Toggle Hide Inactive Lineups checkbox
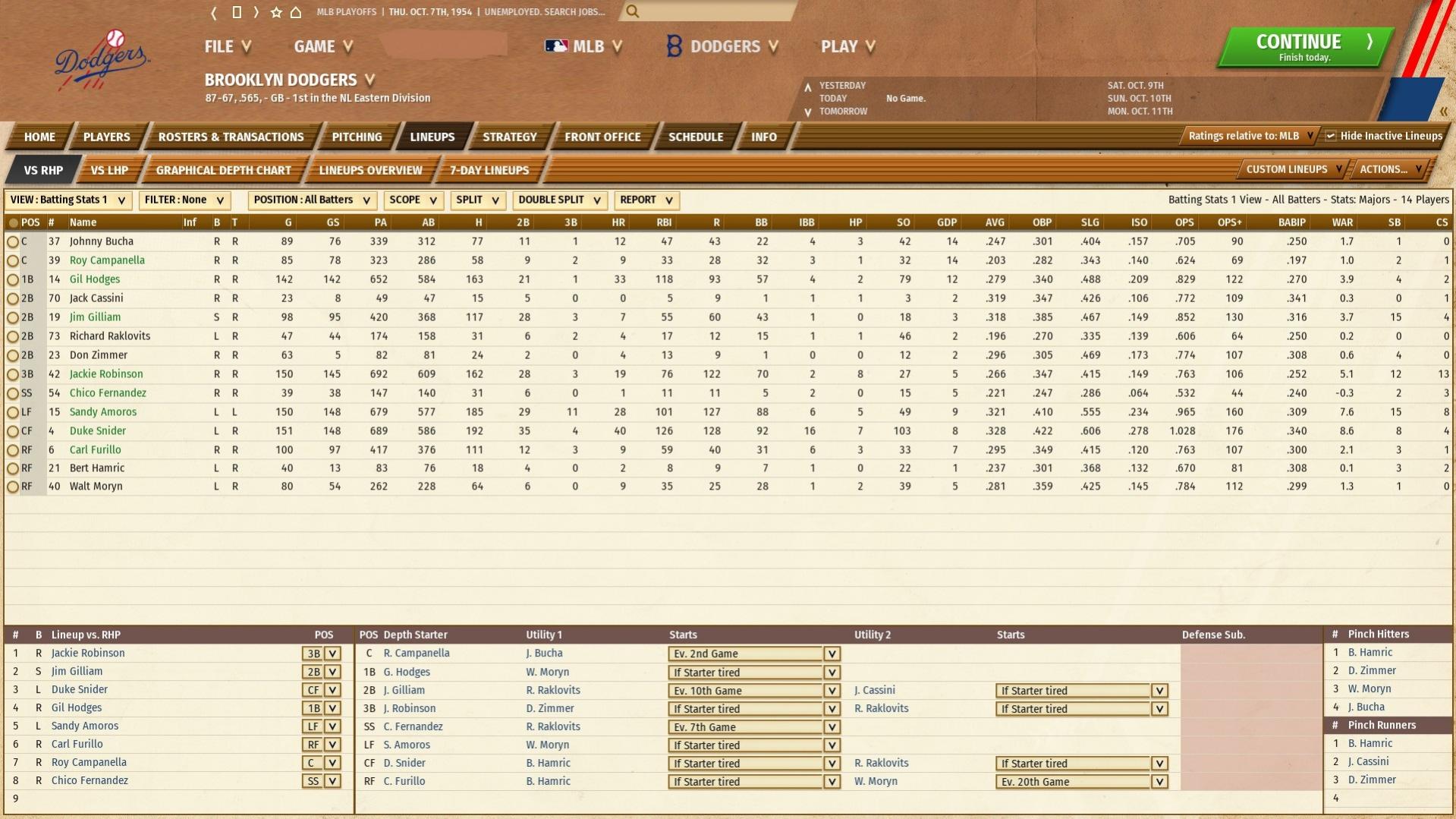 pyautogui.click(x=1330, y=136)
